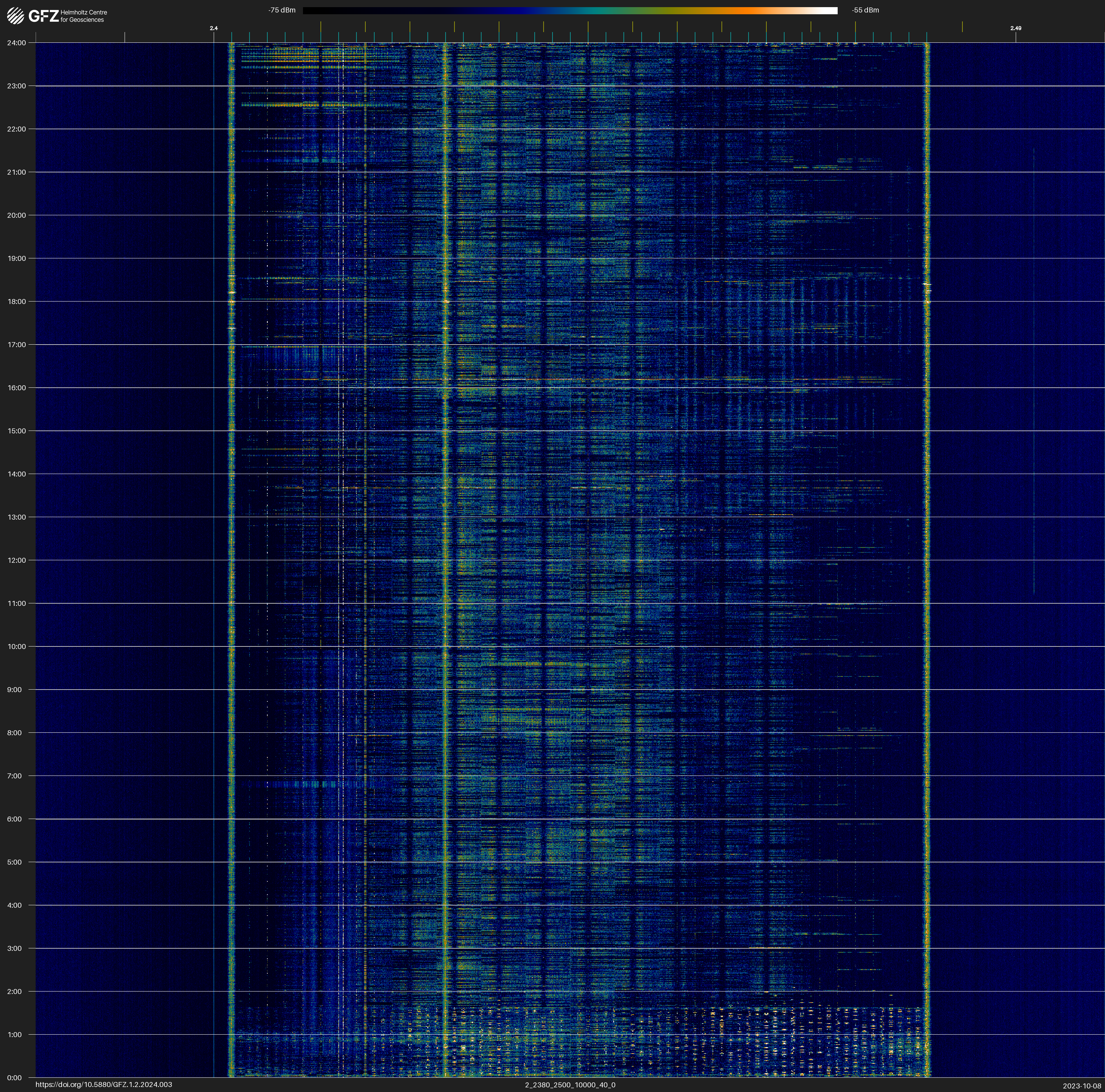The height and width of the screenshot is (1092, 1105).
Task: Click the 18:00 time axis label
Action: [17, 301]
